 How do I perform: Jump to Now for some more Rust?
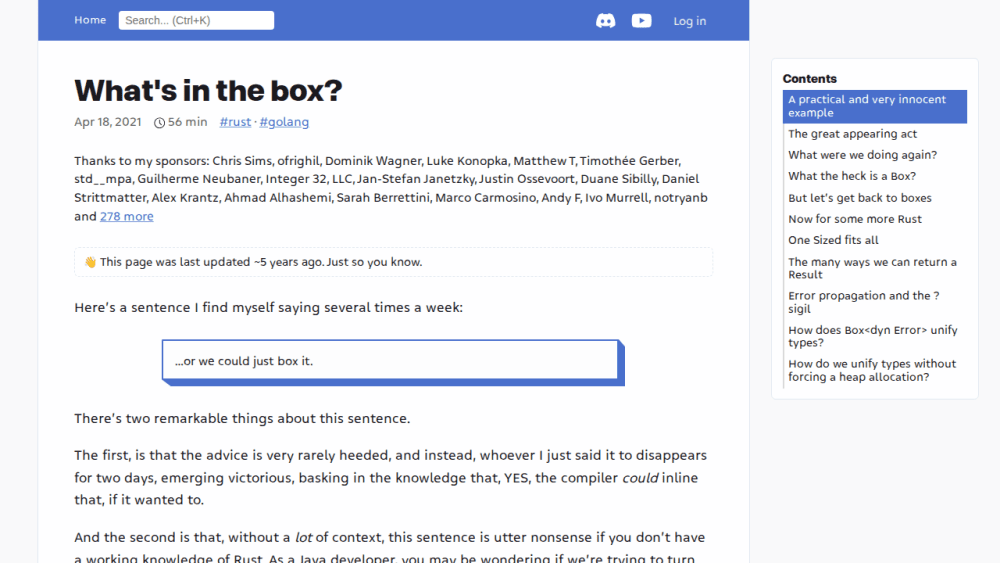click(x=855, y=219)
